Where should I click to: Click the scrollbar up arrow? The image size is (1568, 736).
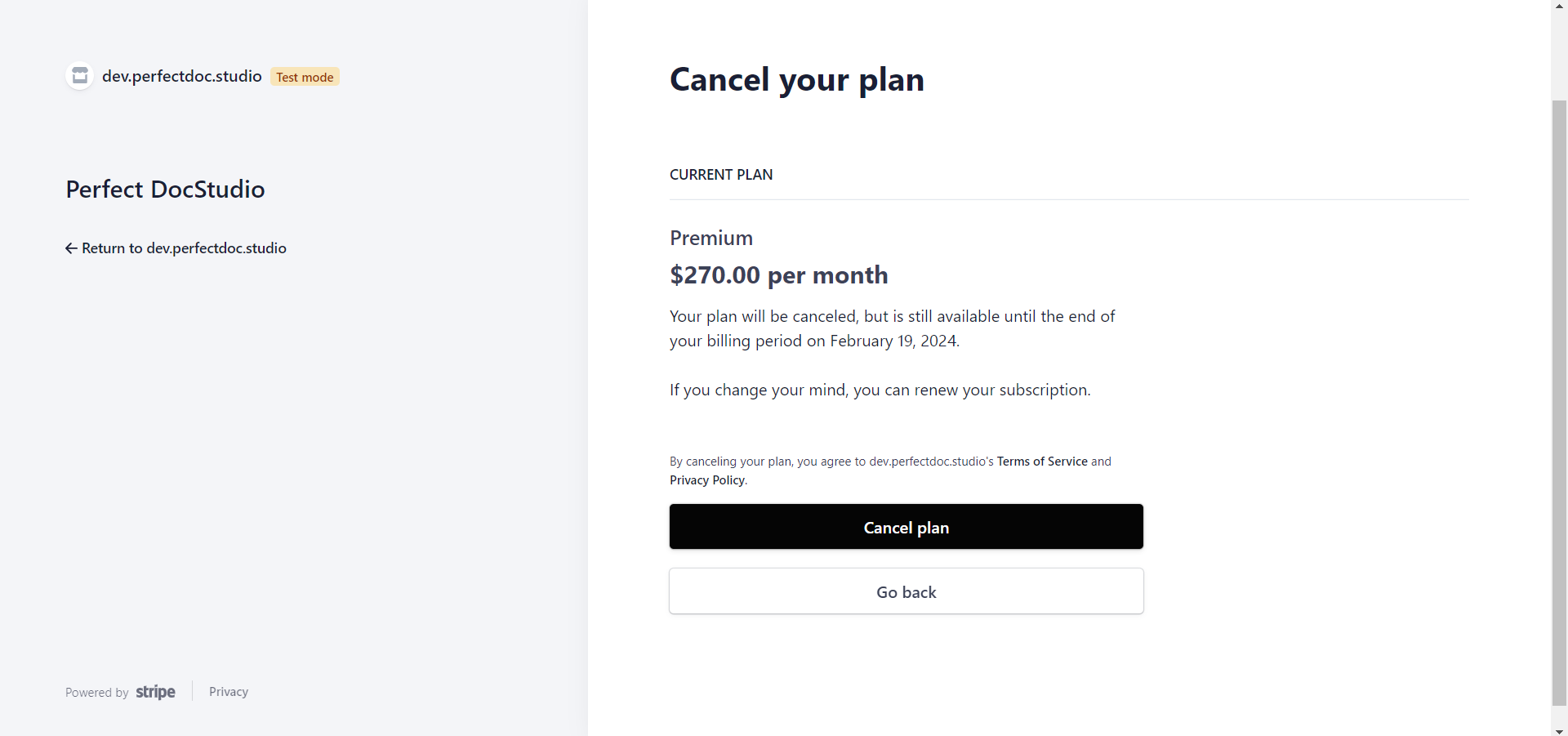[1559, 7]
